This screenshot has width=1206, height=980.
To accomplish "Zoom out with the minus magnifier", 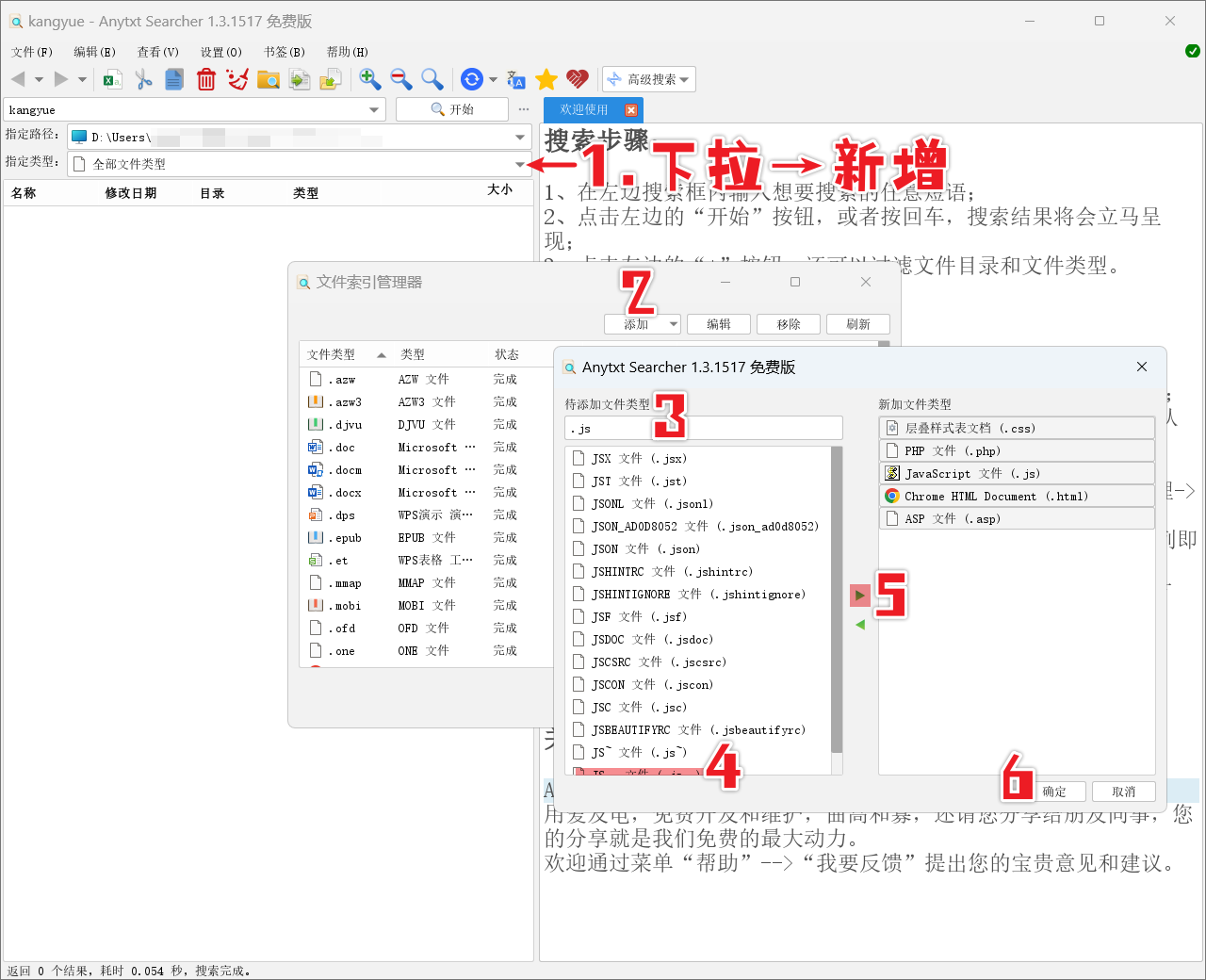I will click(x=401, y=79).
